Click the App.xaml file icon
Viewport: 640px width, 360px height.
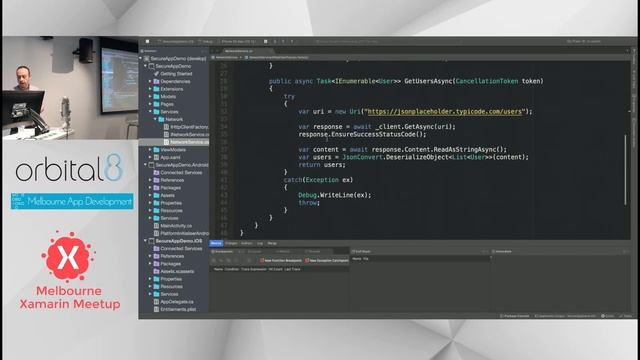tap(156, 157)
